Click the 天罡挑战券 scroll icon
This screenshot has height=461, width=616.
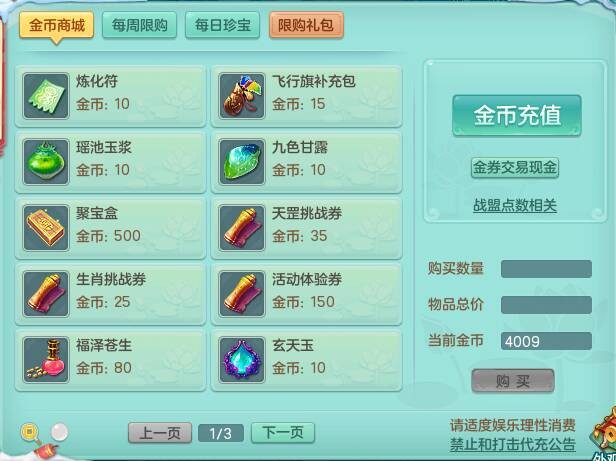coord(242,228)
